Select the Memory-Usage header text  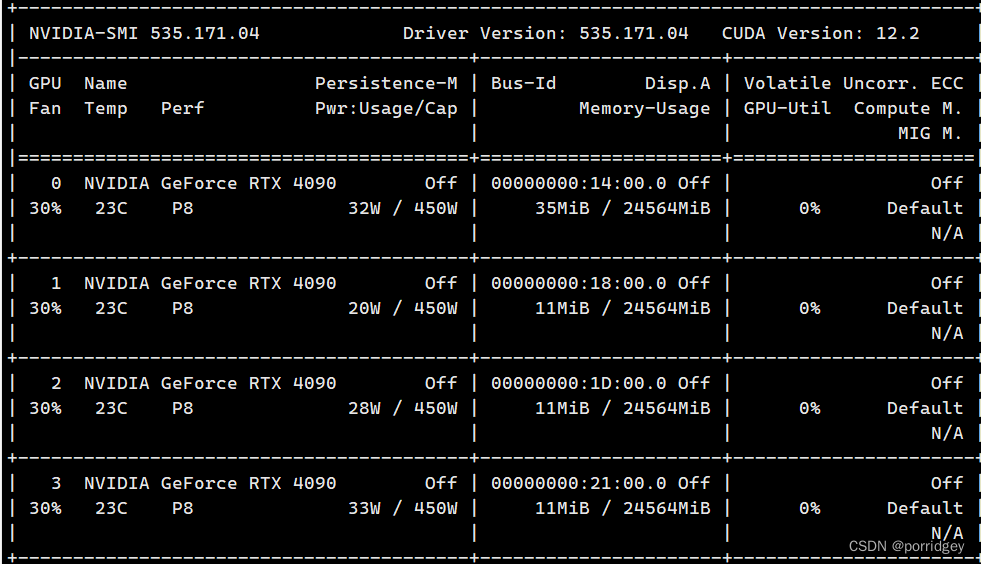(644, 109)
